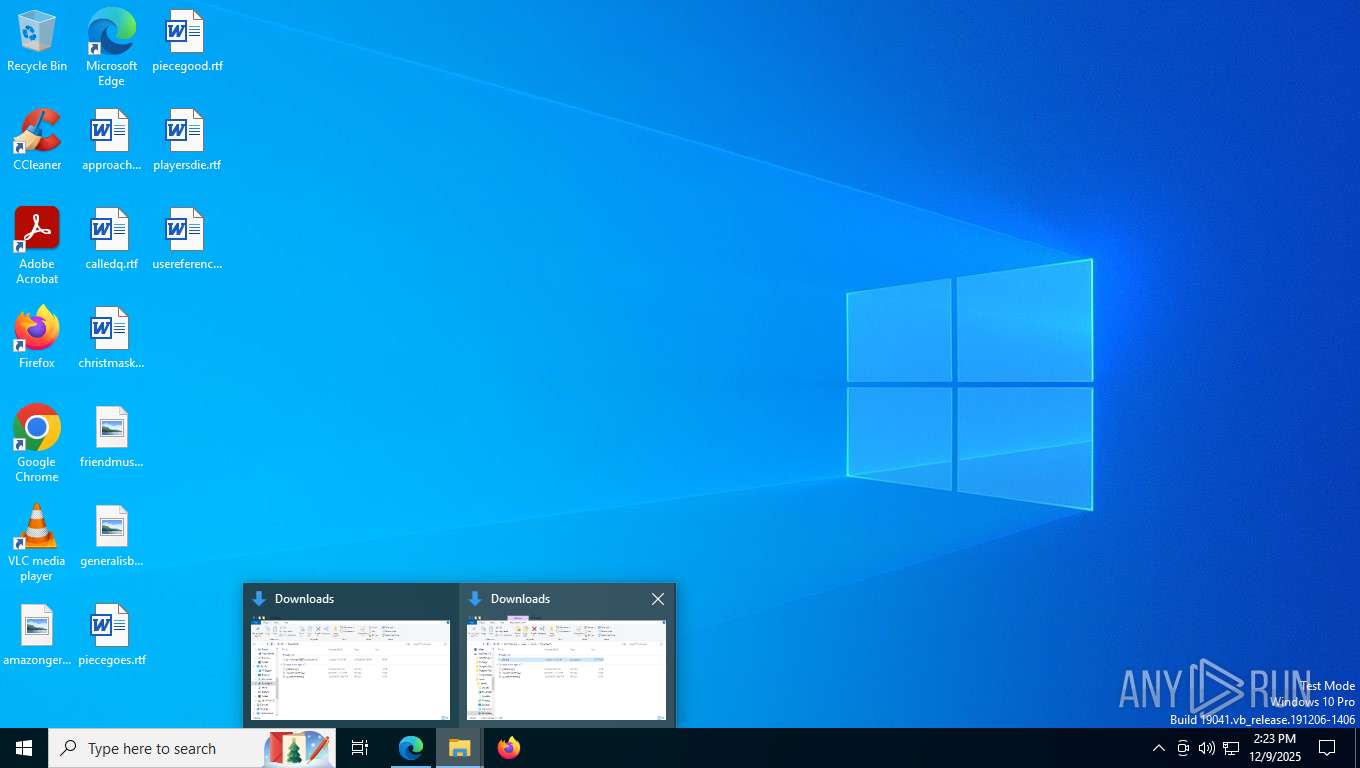Select the VLC media player shortcut

pos(37,543)
